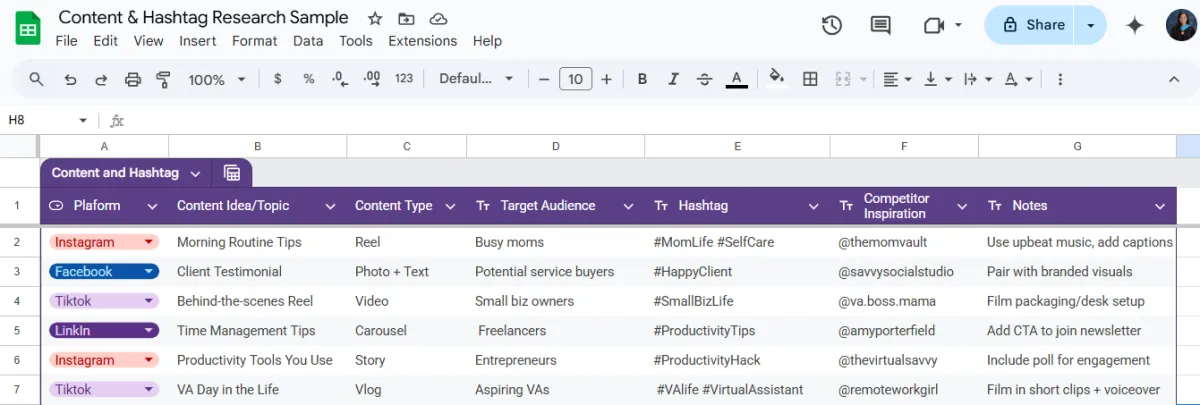Open the Google Sheets home icon
Image resolution: width=1200 pixels, height=405 pixels.
[28, 28]
